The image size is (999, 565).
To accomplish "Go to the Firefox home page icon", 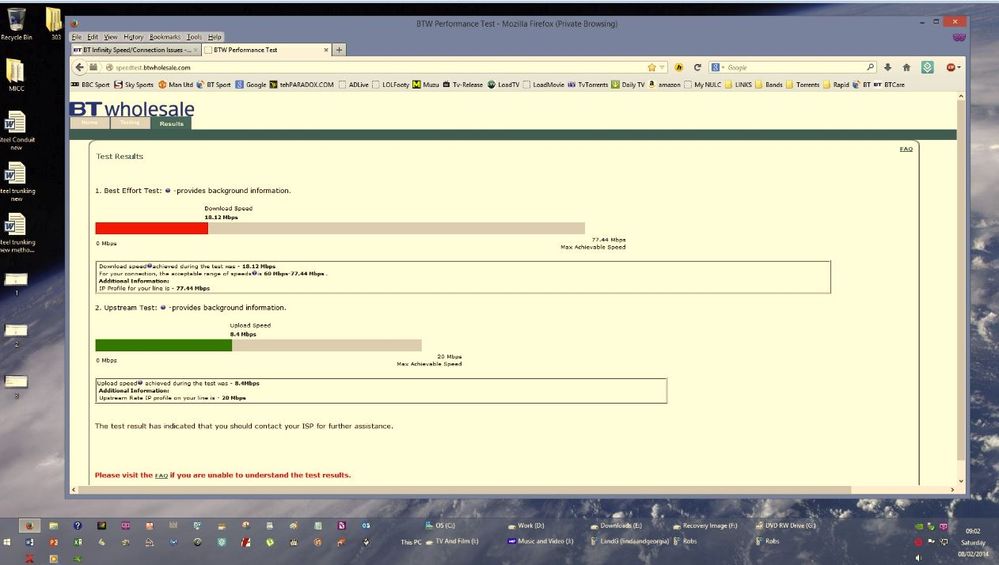I will (x=907, y=67).
